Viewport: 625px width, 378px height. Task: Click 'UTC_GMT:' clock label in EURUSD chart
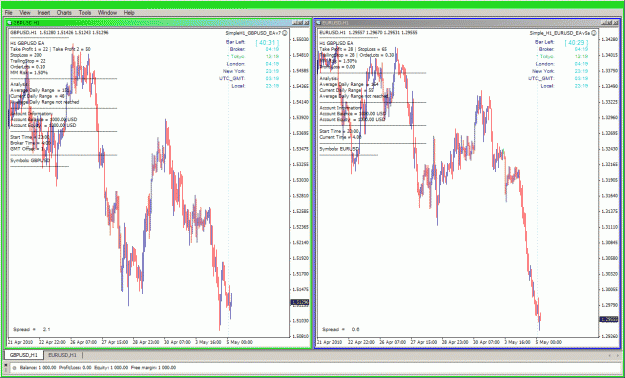coord(541,79)
